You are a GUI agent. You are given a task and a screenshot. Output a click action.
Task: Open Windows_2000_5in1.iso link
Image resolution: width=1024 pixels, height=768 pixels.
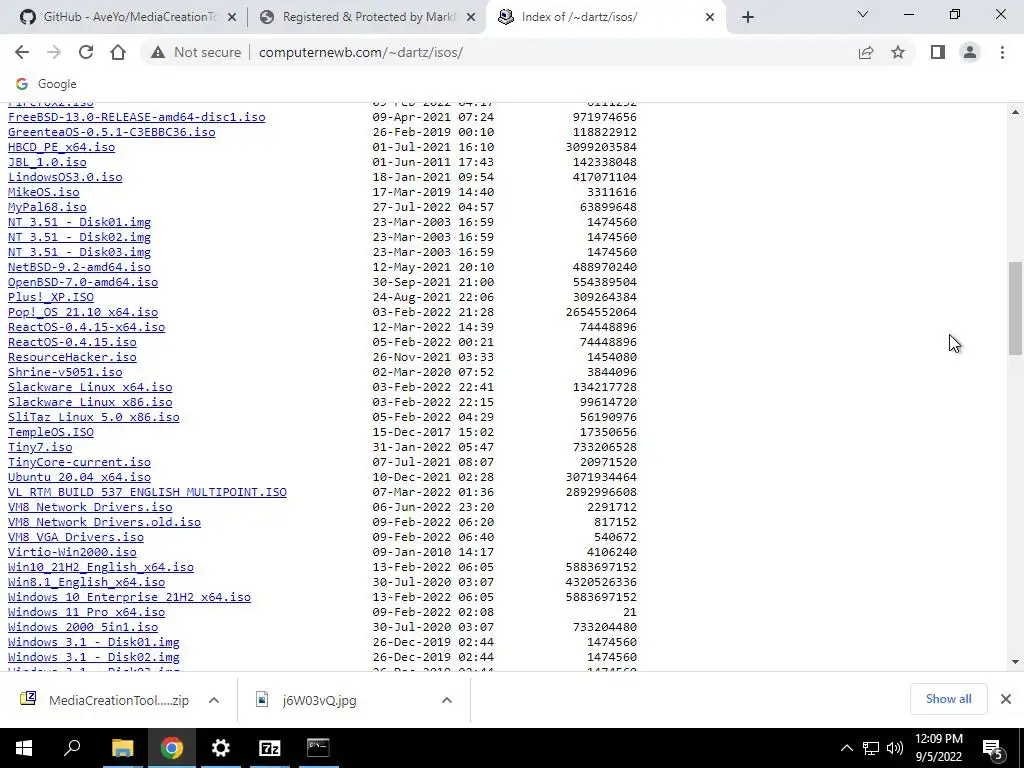(83, 628)
